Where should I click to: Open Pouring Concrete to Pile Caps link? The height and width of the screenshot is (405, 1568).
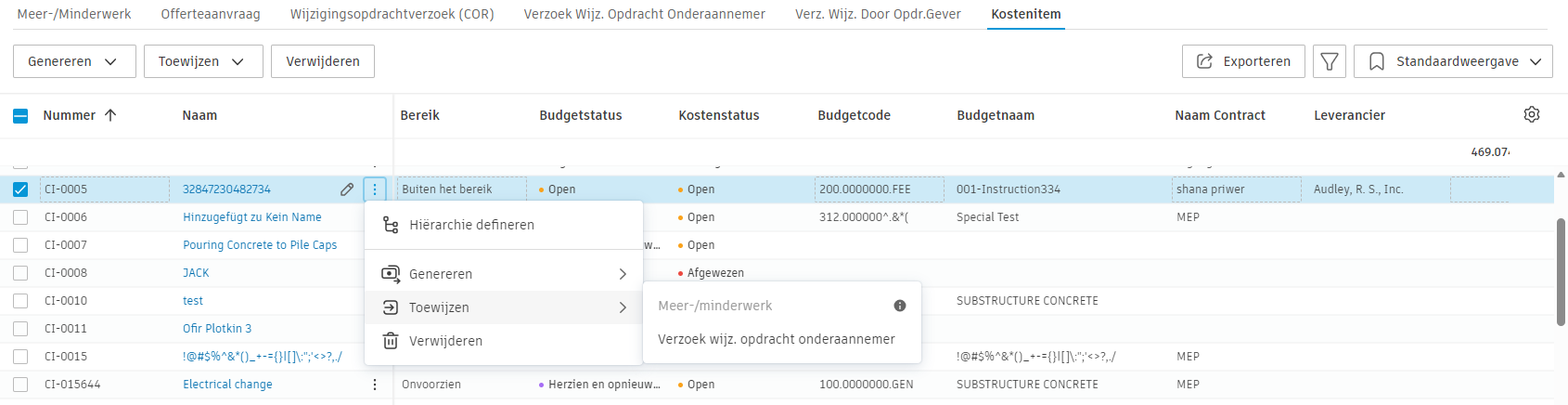tap(260, 245)
